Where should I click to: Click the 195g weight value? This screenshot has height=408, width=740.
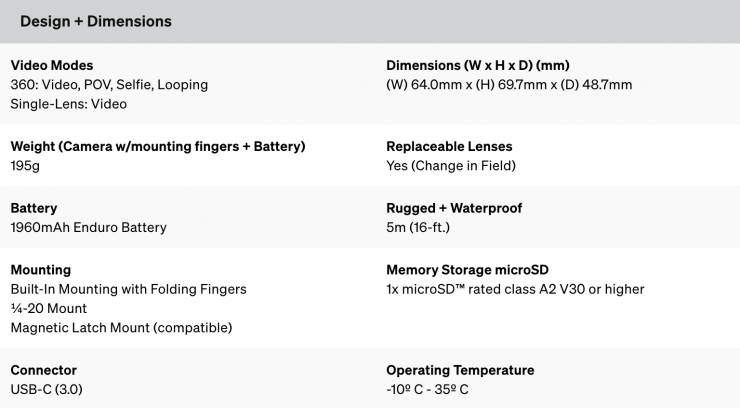coord(26,166)
